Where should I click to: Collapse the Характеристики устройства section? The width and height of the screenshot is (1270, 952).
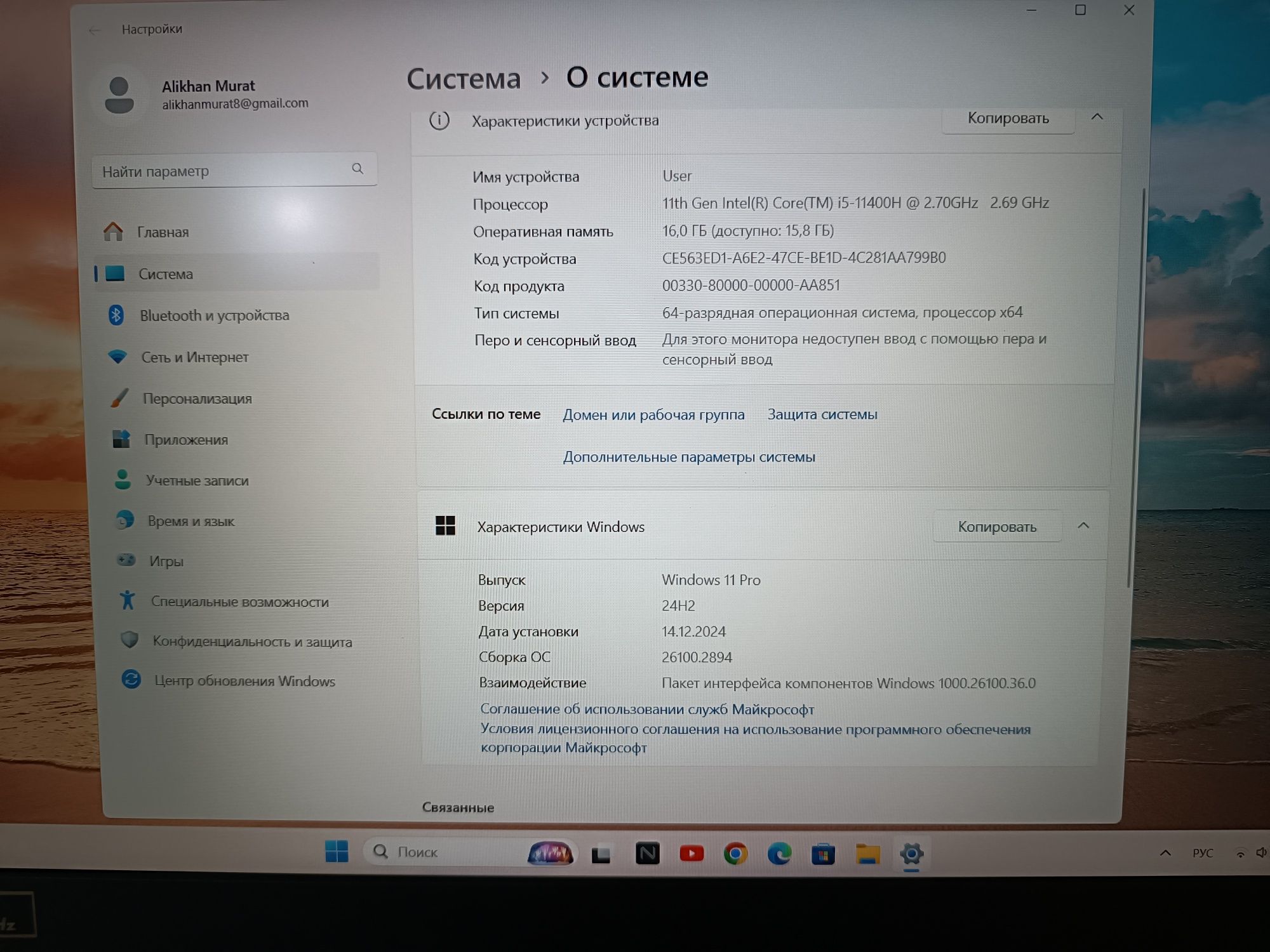click(1097, 117)
